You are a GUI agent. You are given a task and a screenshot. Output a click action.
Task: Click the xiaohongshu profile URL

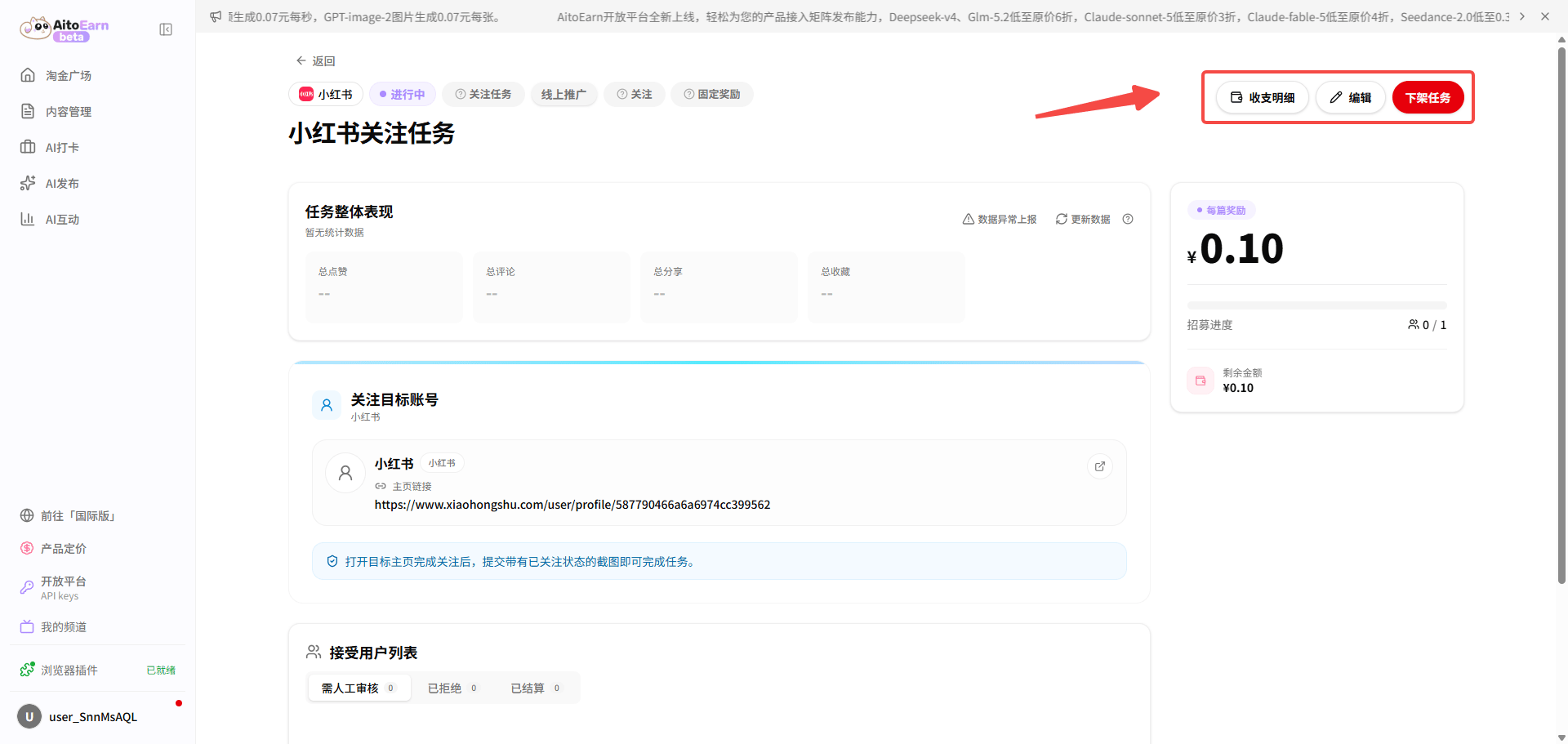572,505
